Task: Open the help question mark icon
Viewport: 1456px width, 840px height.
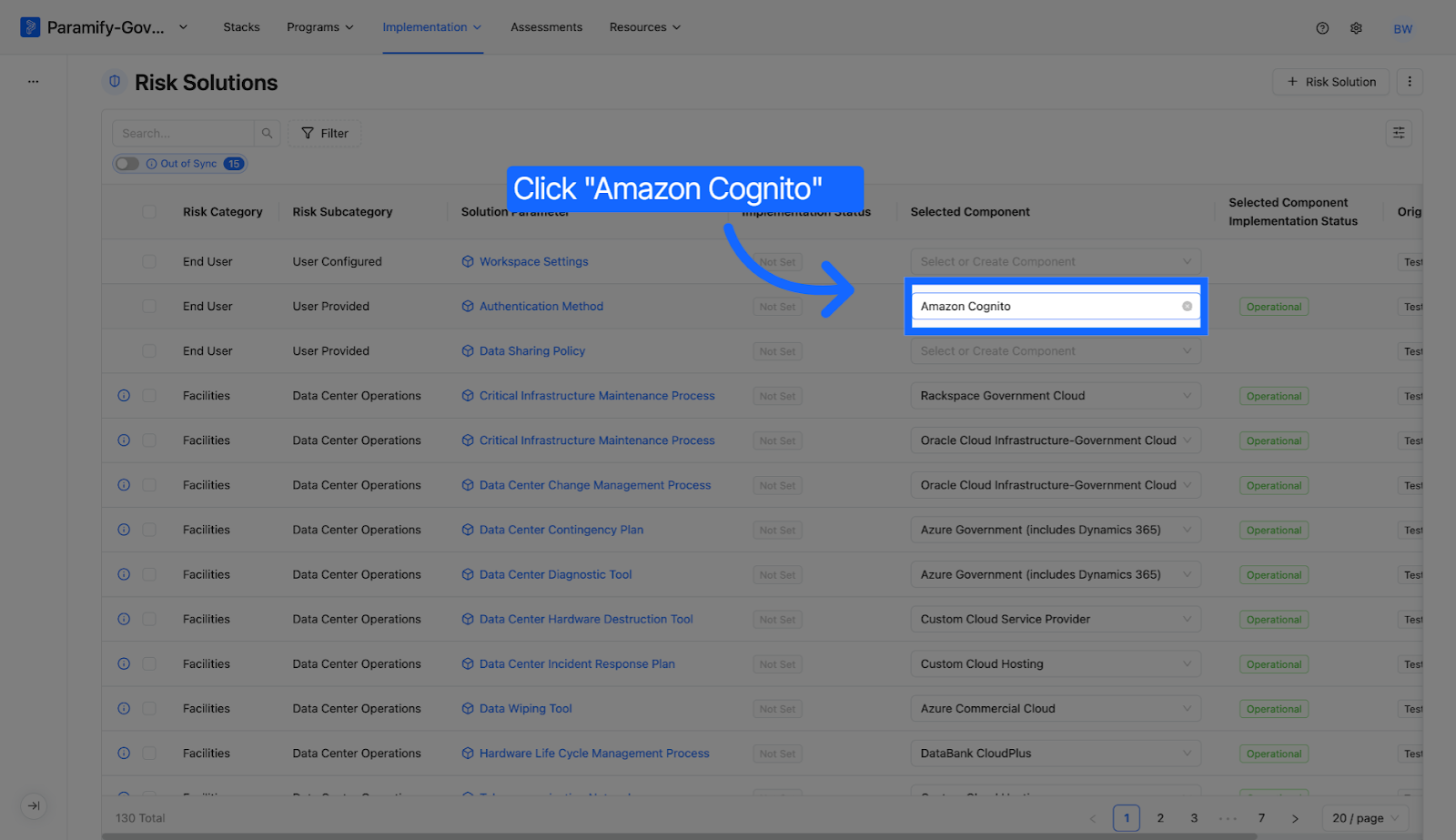Action: (x=1322, y=28)
